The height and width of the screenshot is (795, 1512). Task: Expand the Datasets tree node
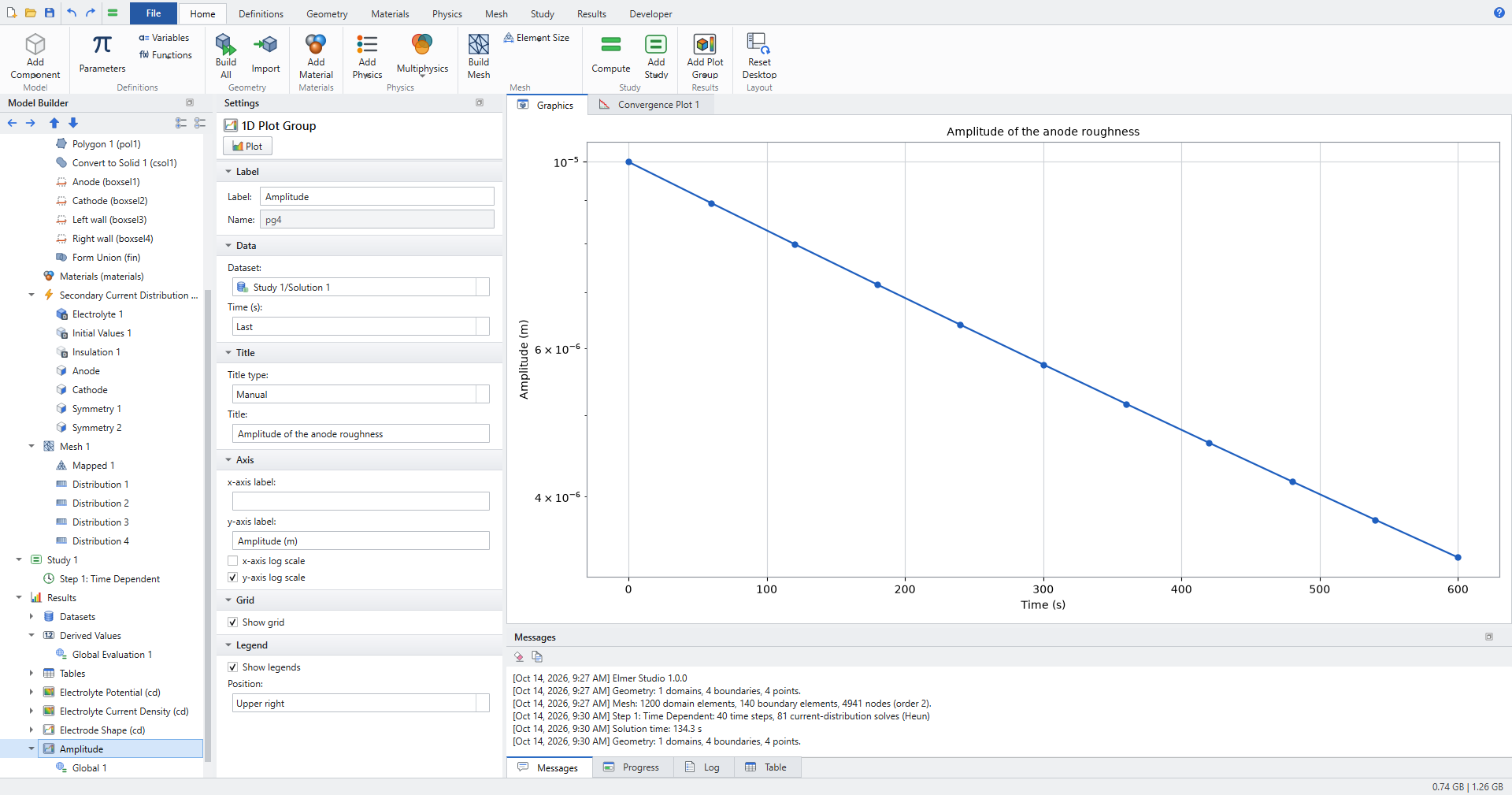coord(31,617)
